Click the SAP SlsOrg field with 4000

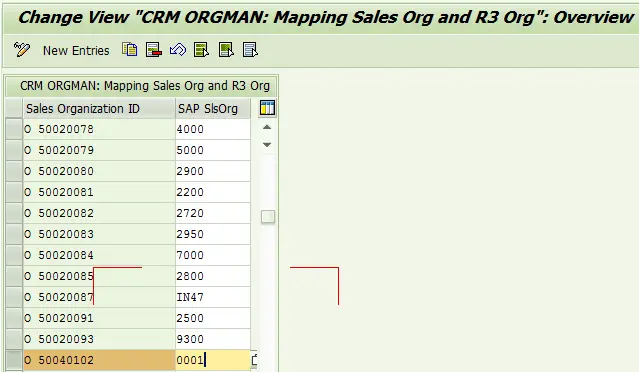coord(213,129)
